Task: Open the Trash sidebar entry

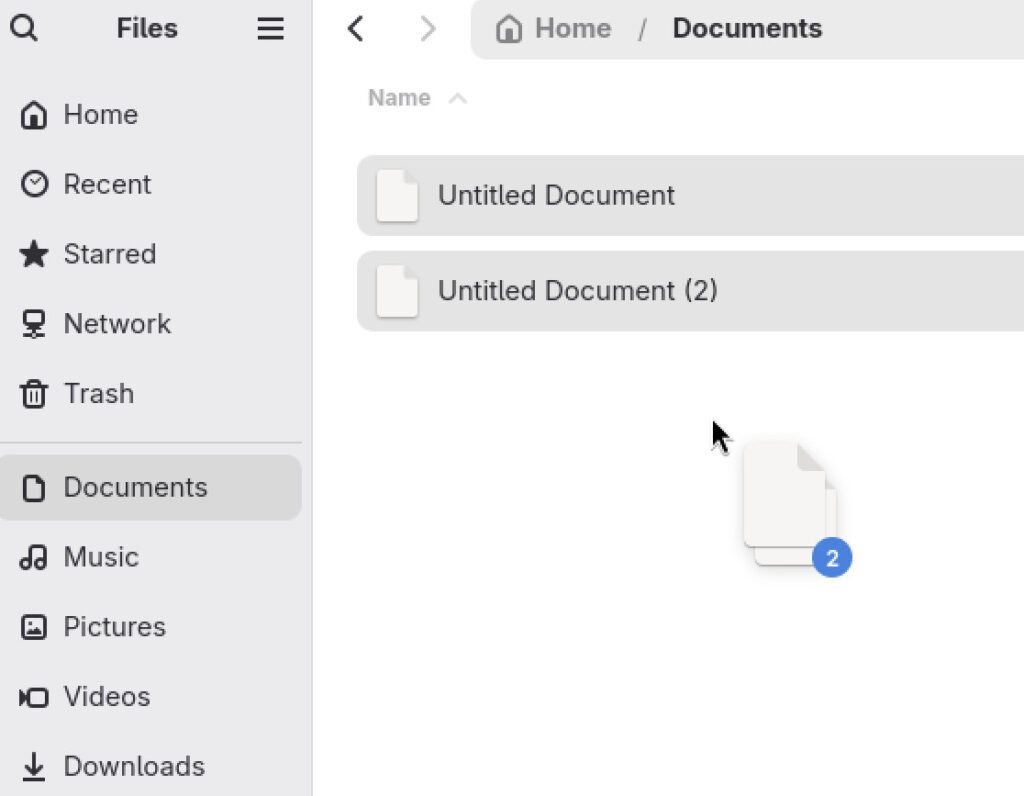Action: pyautogui.click(x=151, y=394)
